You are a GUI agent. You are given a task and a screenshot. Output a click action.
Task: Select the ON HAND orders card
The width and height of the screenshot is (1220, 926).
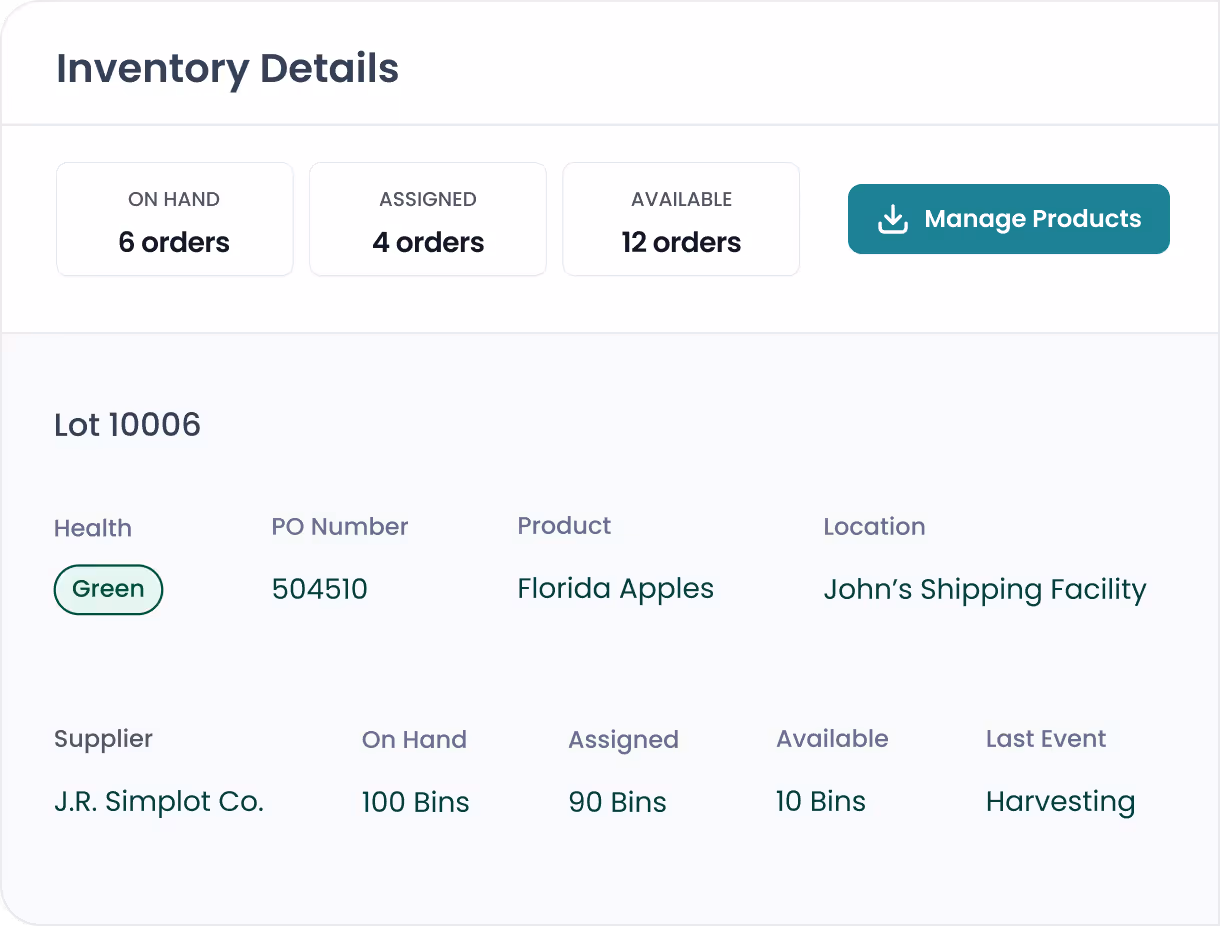tap(174, 218)
